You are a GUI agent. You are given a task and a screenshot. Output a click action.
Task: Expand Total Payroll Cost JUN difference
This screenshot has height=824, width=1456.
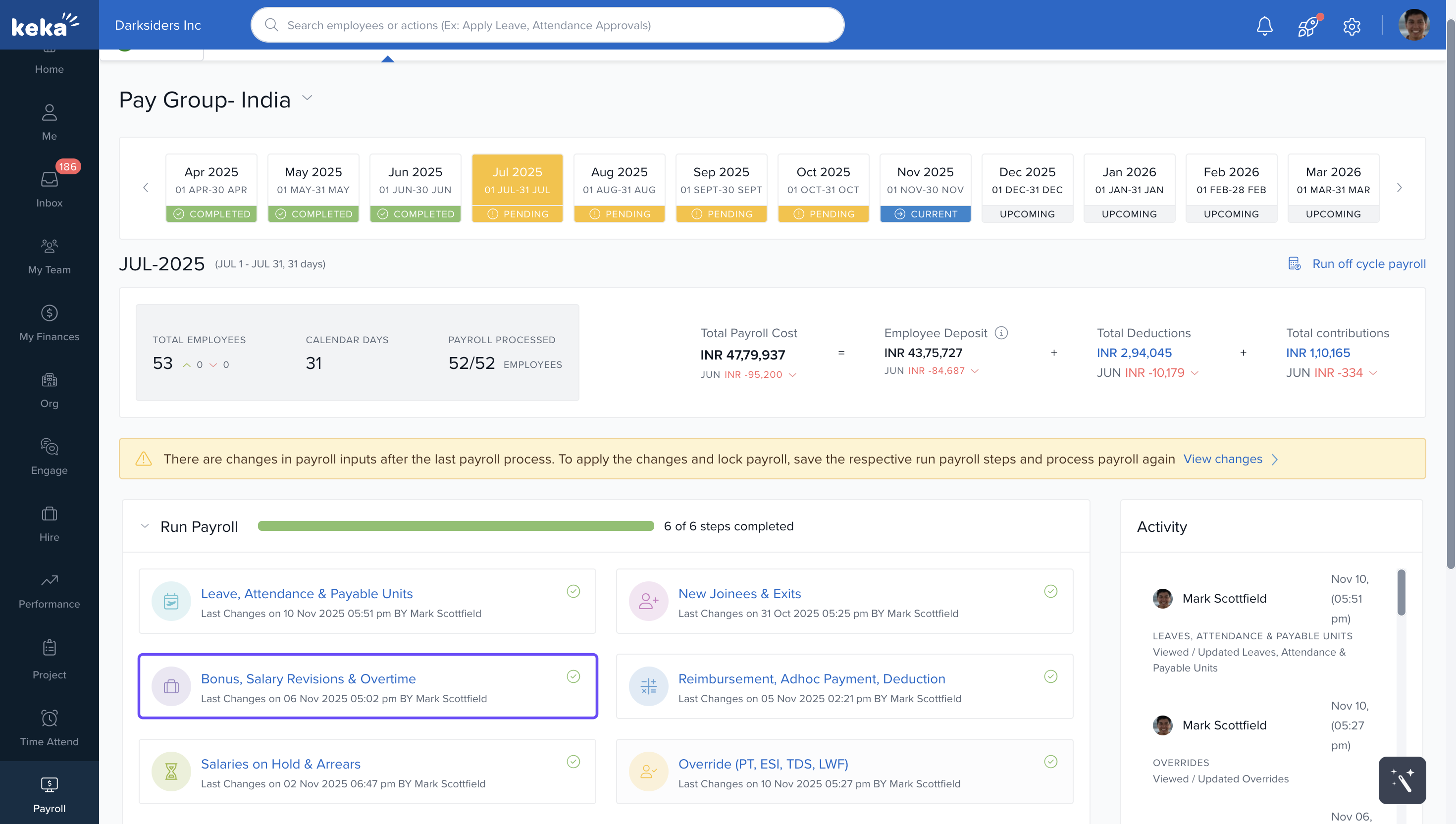(x=792, y=375)
